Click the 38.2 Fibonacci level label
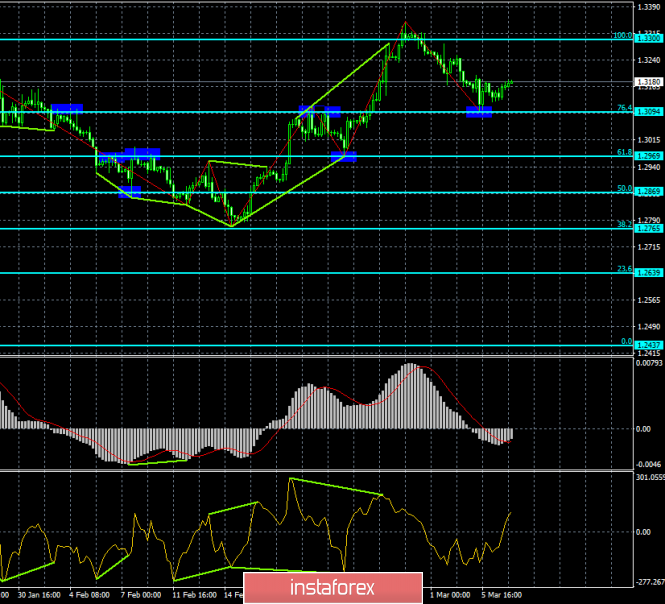 click(624, 224)
